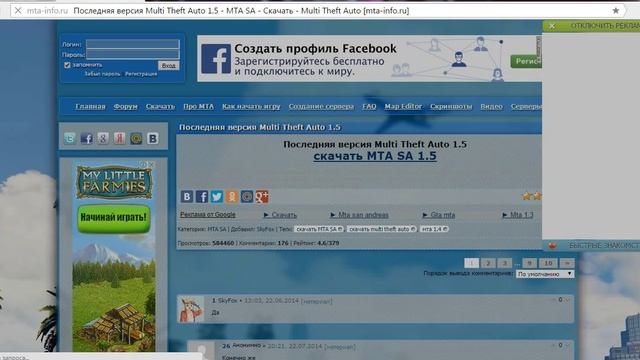Screen dimensions: 640x360
Task: Click the SkyFox username in first comment
Action: 228,300
